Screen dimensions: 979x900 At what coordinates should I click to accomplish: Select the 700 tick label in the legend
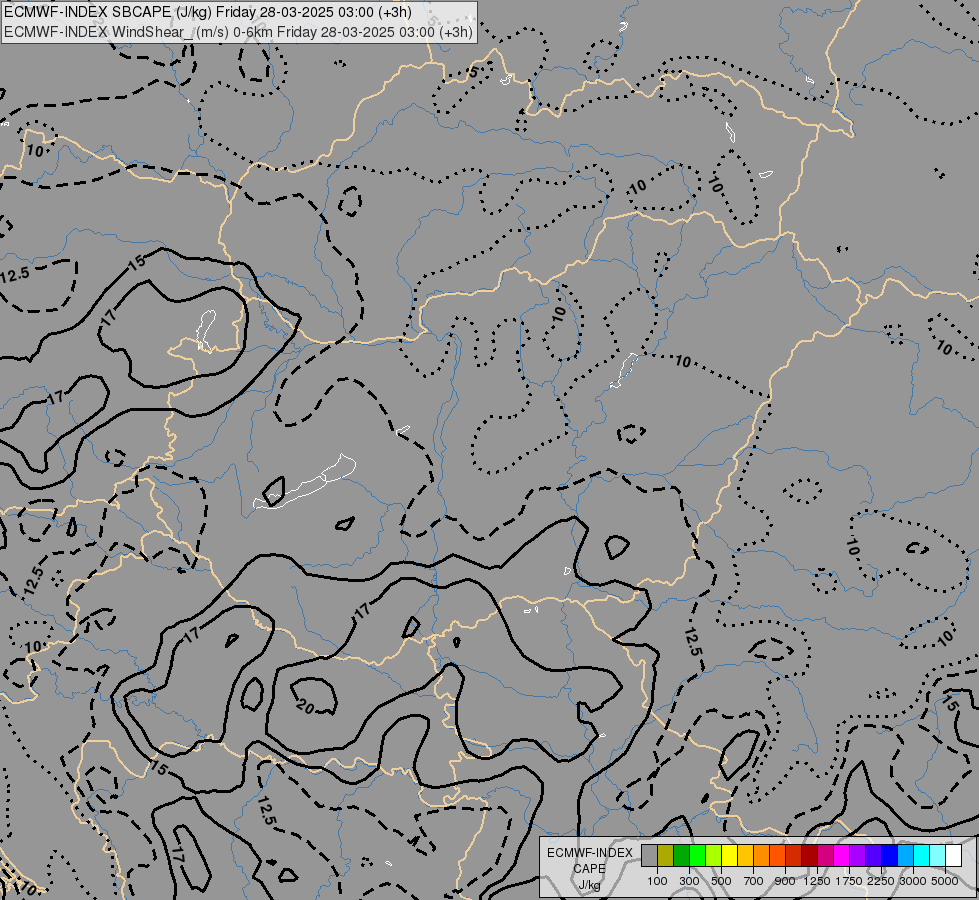[x=754, y=881]
